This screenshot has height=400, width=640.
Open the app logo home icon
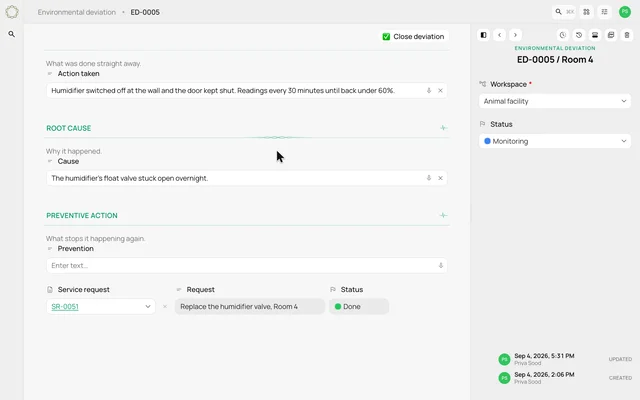[x=12, y=12]
